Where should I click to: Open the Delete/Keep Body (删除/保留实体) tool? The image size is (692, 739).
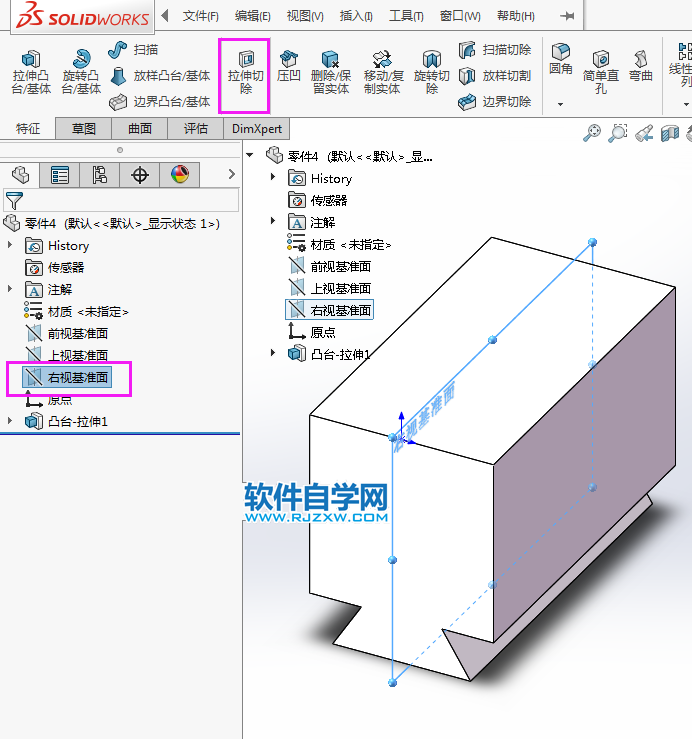[331, 72]
